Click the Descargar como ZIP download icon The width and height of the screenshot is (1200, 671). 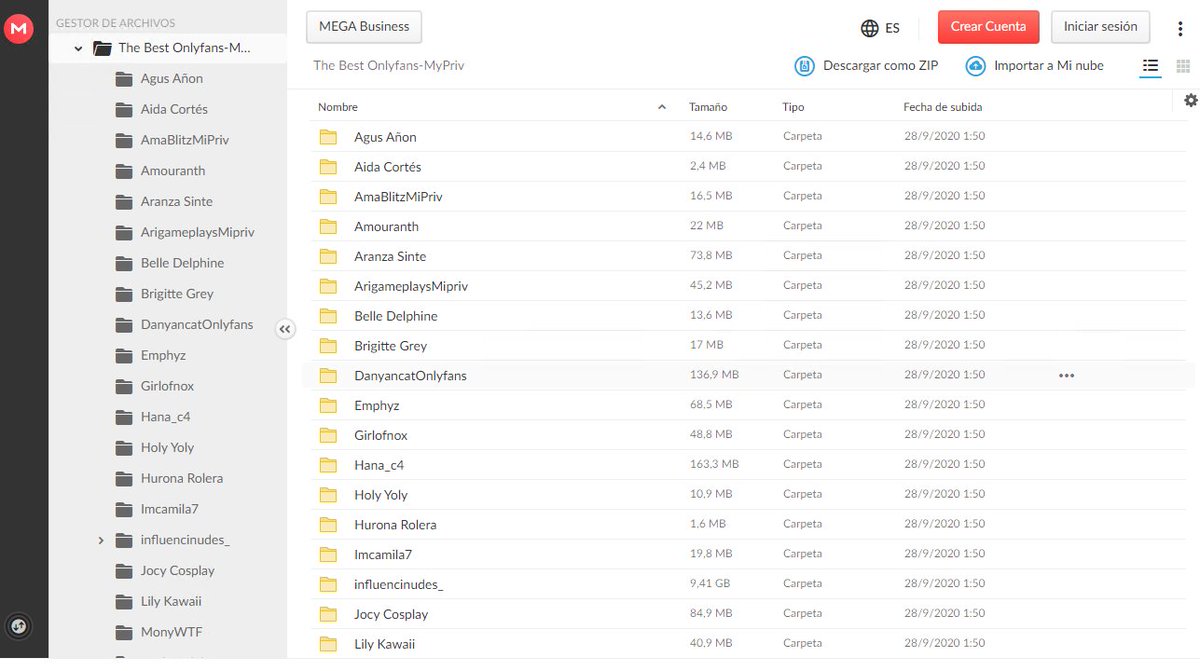tap(805, 66)
